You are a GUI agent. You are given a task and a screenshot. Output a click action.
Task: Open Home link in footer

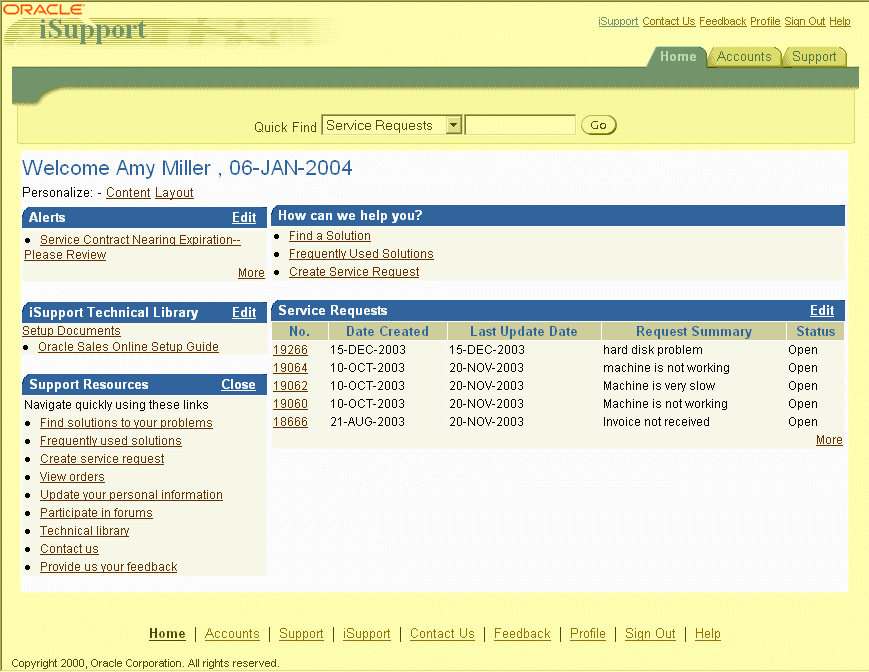pos(167,633)
